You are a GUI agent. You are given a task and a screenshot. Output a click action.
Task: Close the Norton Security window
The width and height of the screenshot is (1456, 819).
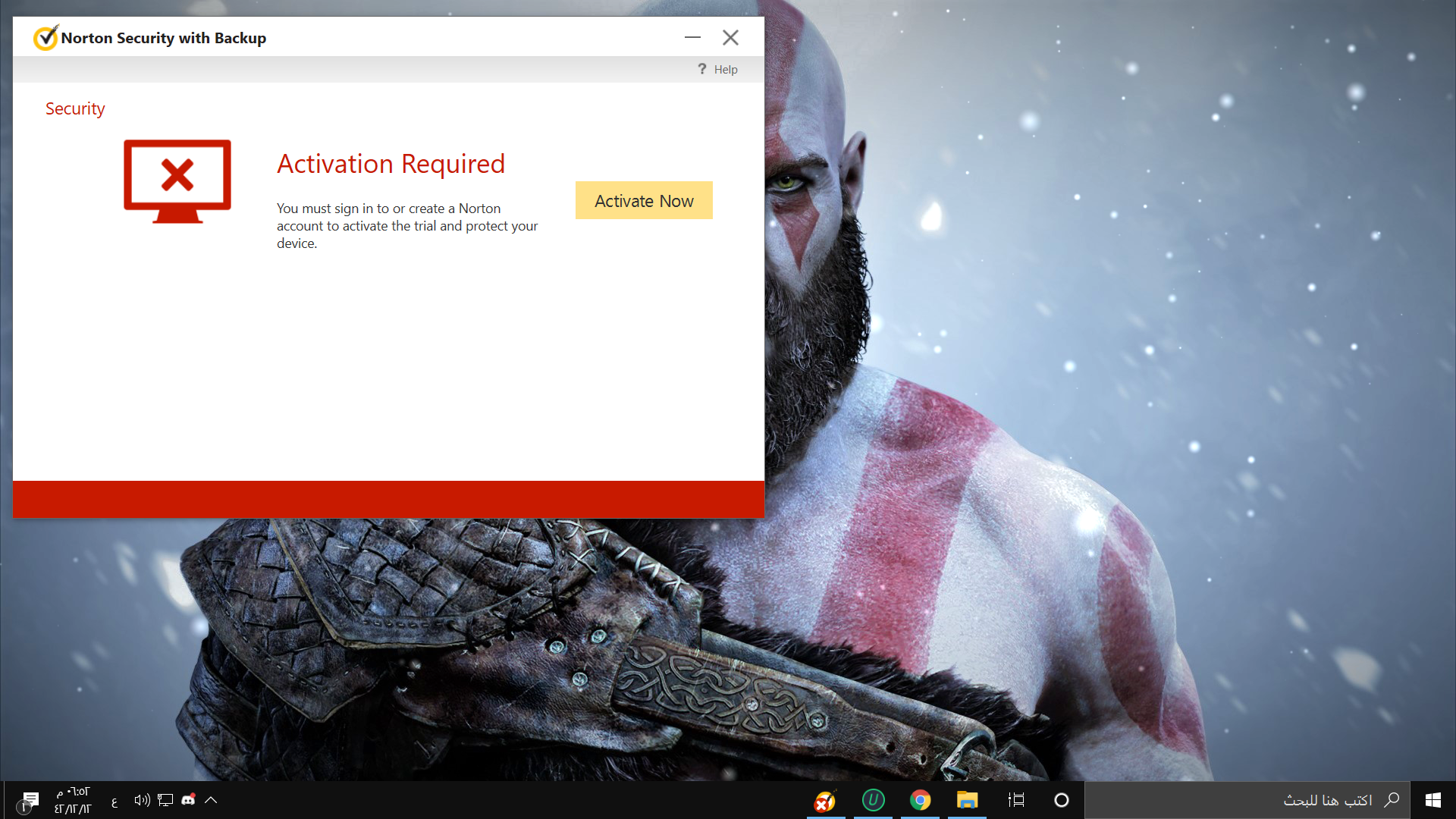(x=730, y=37)
